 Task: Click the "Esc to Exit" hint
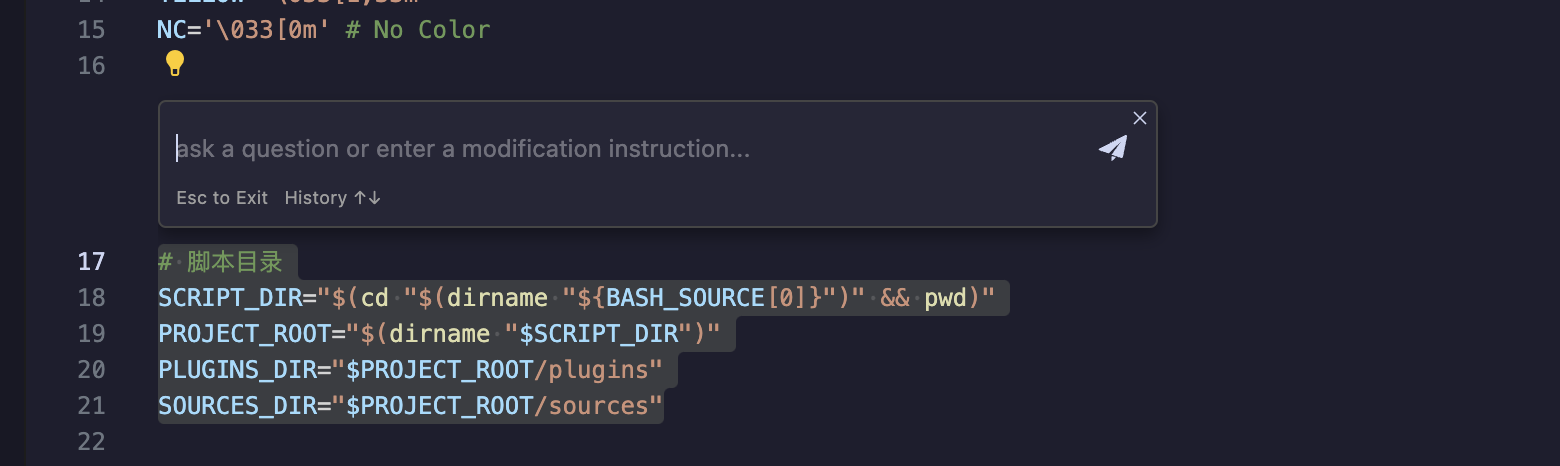[x=222, y=198]
